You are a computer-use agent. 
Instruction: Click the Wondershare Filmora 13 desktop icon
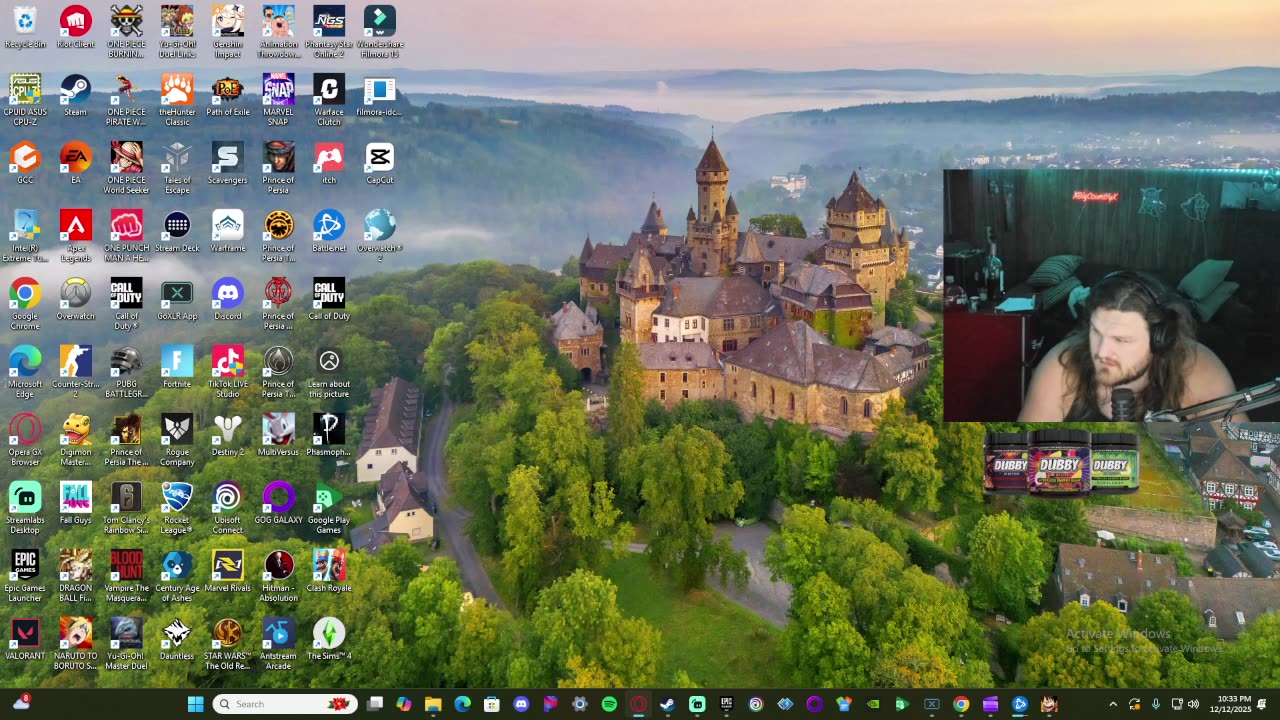click(379, 32)
